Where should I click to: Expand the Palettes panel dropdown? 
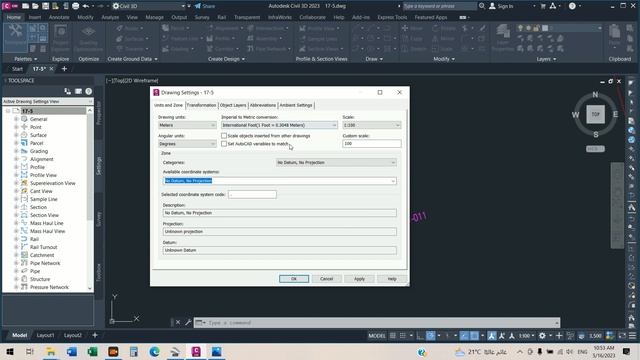pos(26,59)
